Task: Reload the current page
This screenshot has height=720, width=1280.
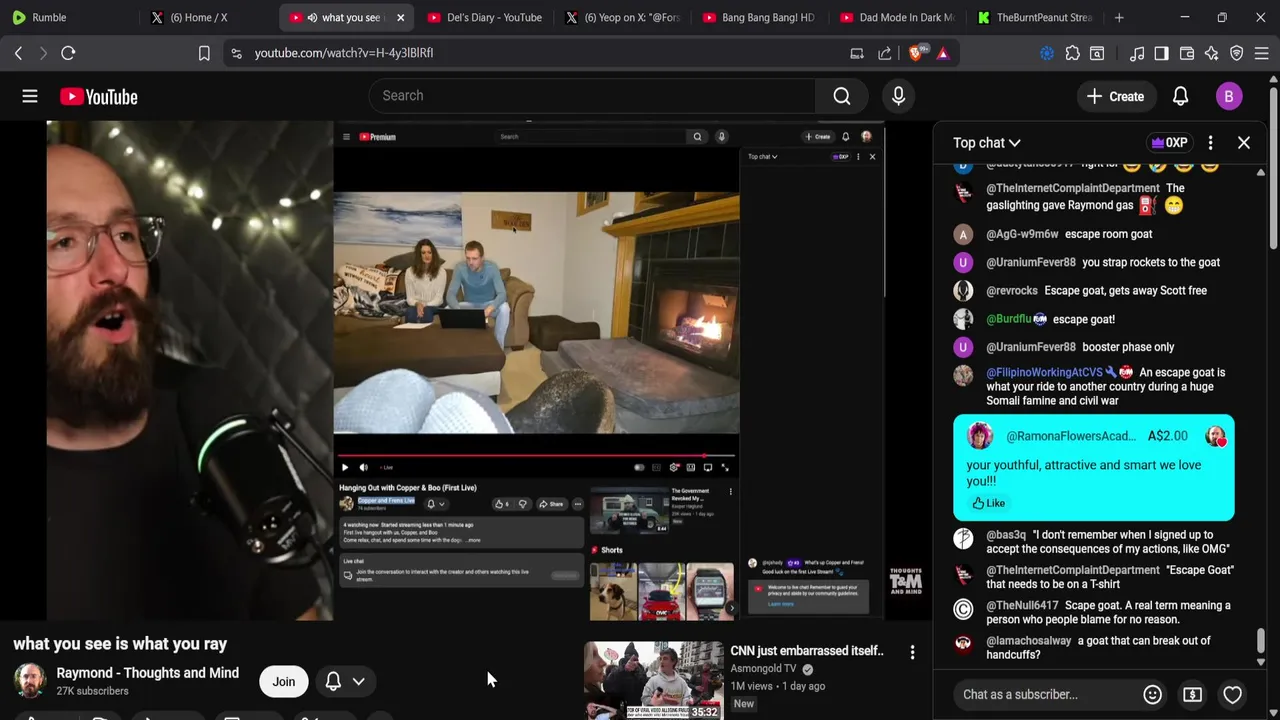Action: (x=68, y=53)
